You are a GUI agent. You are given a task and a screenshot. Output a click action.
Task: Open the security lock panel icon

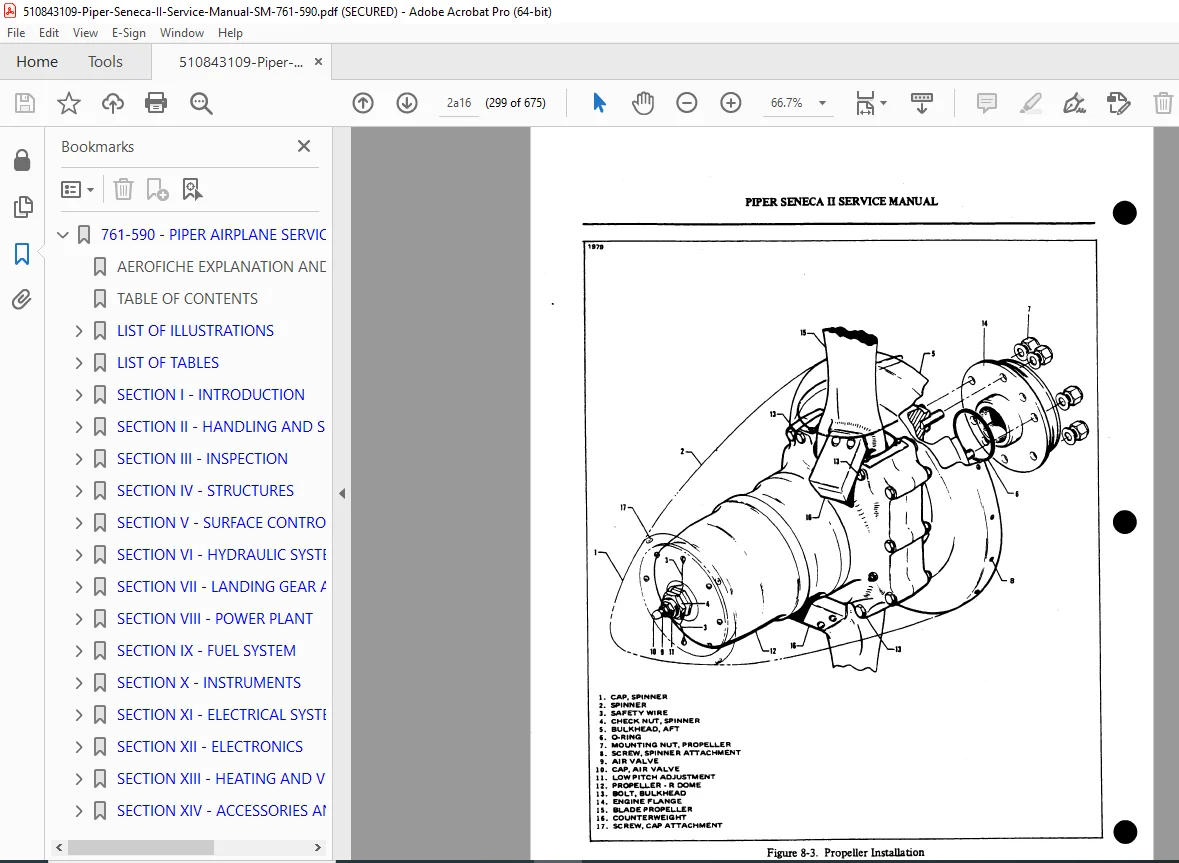pyautogui.click(x=22, y=160)
